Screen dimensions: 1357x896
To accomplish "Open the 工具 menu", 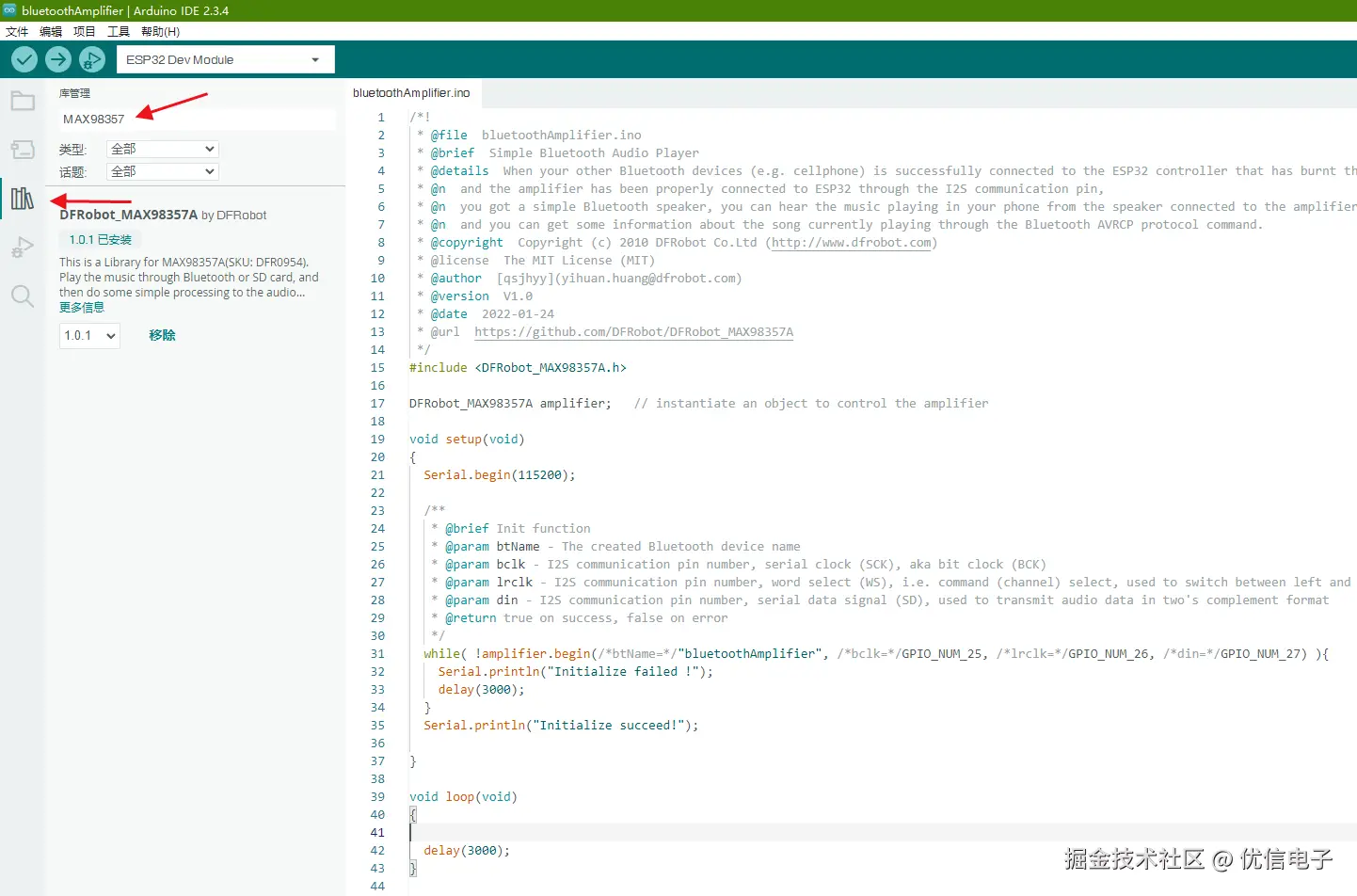I will [119, 31].
